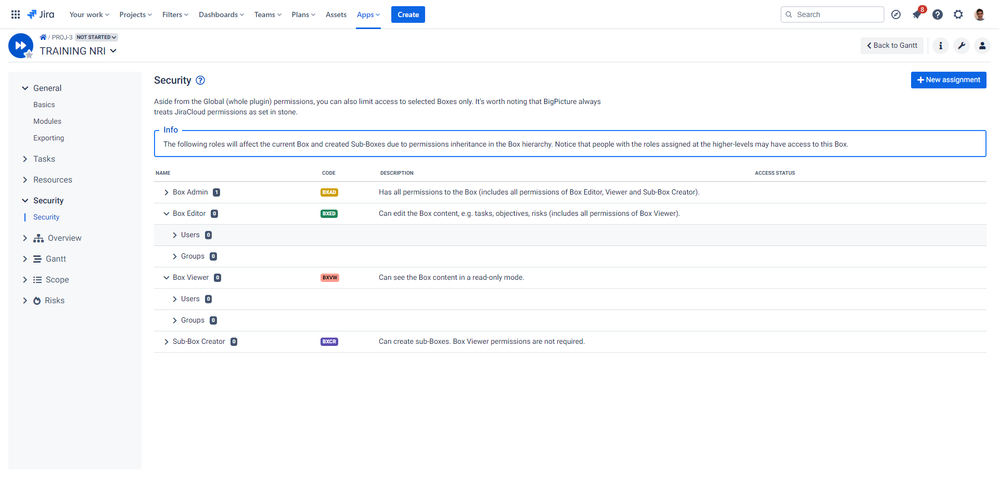Open the Modules settings page

pyautogui.click(x=47, y=121)
